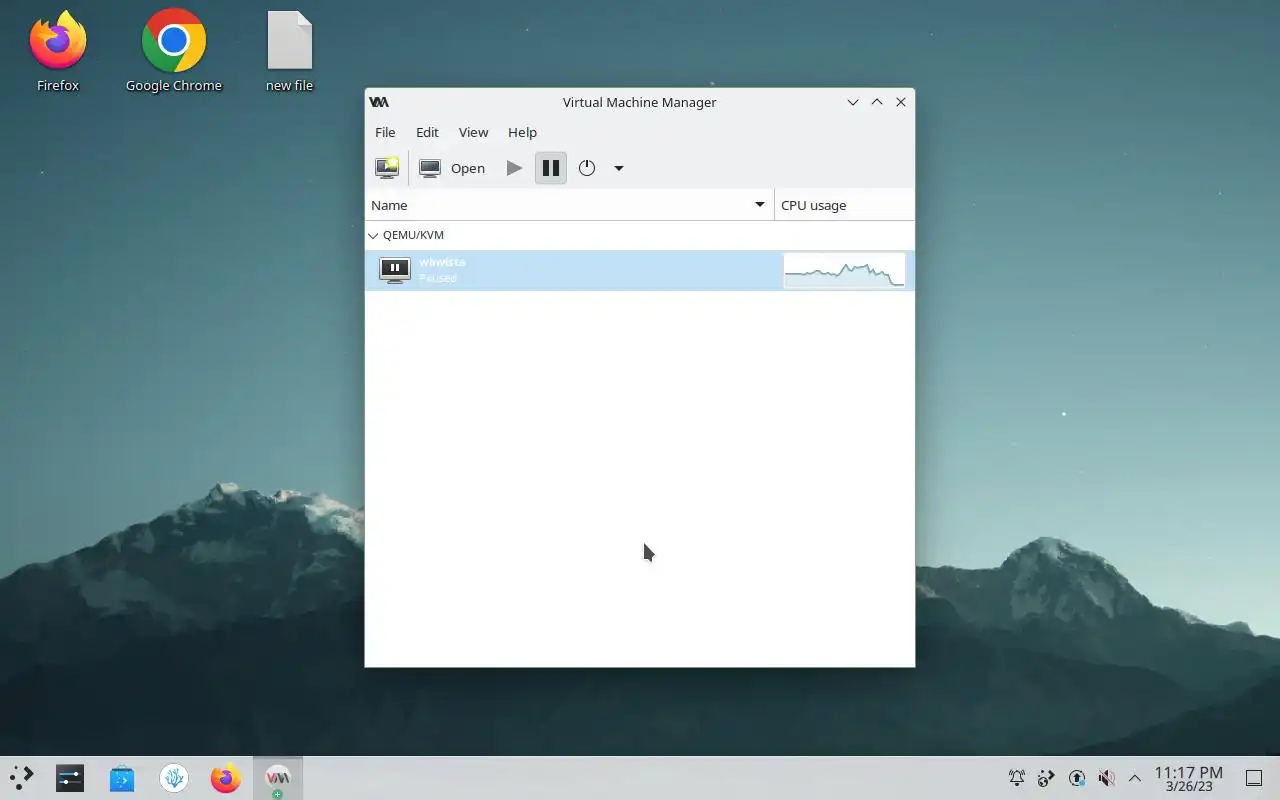The image size is (1280, 800).
Task: Resume the paused virtual machine
Action: coord(514,168)
